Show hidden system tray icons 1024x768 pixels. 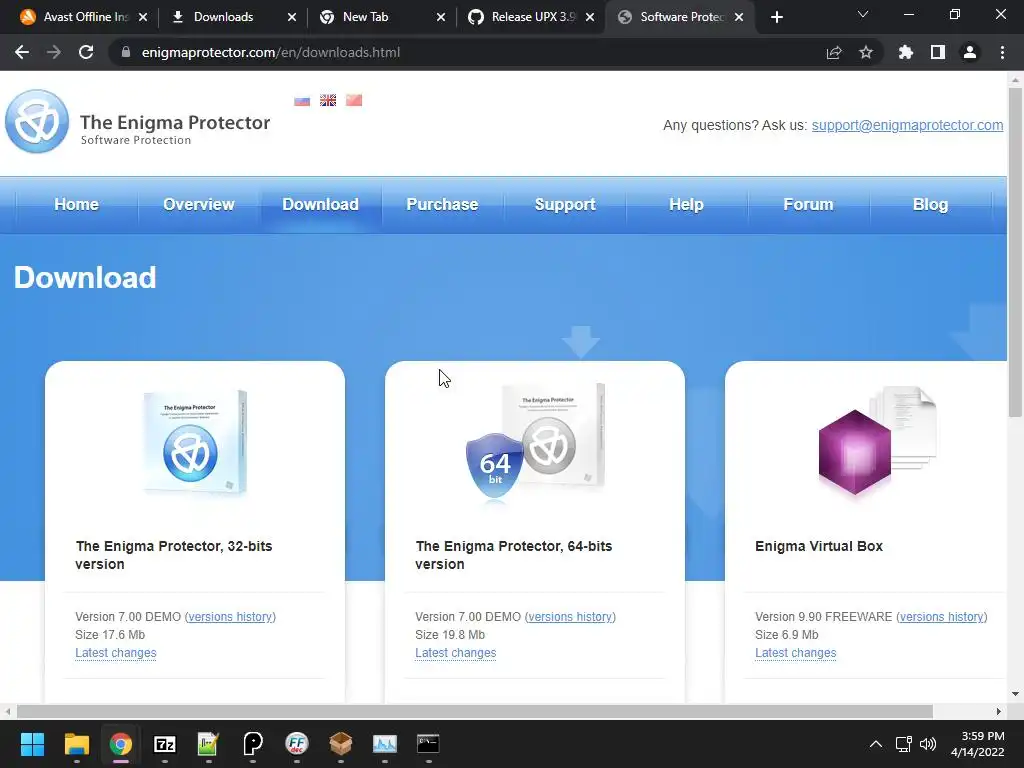(x=876, y=744)
